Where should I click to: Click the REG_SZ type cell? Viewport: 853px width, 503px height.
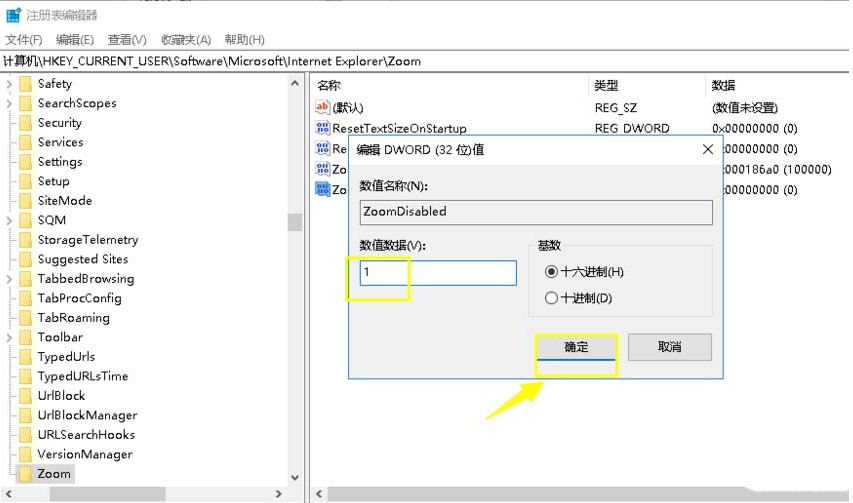(616, 108)
